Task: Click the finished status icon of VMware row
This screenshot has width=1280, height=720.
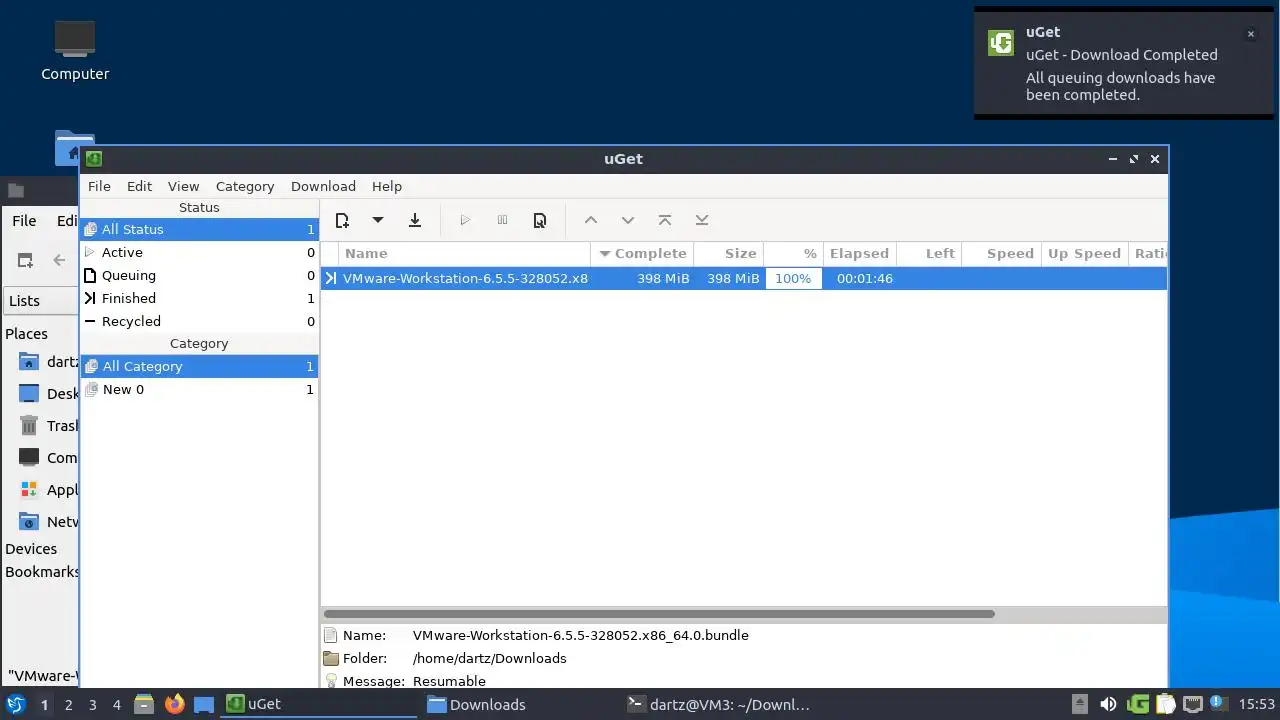Action: click(331, 278)
